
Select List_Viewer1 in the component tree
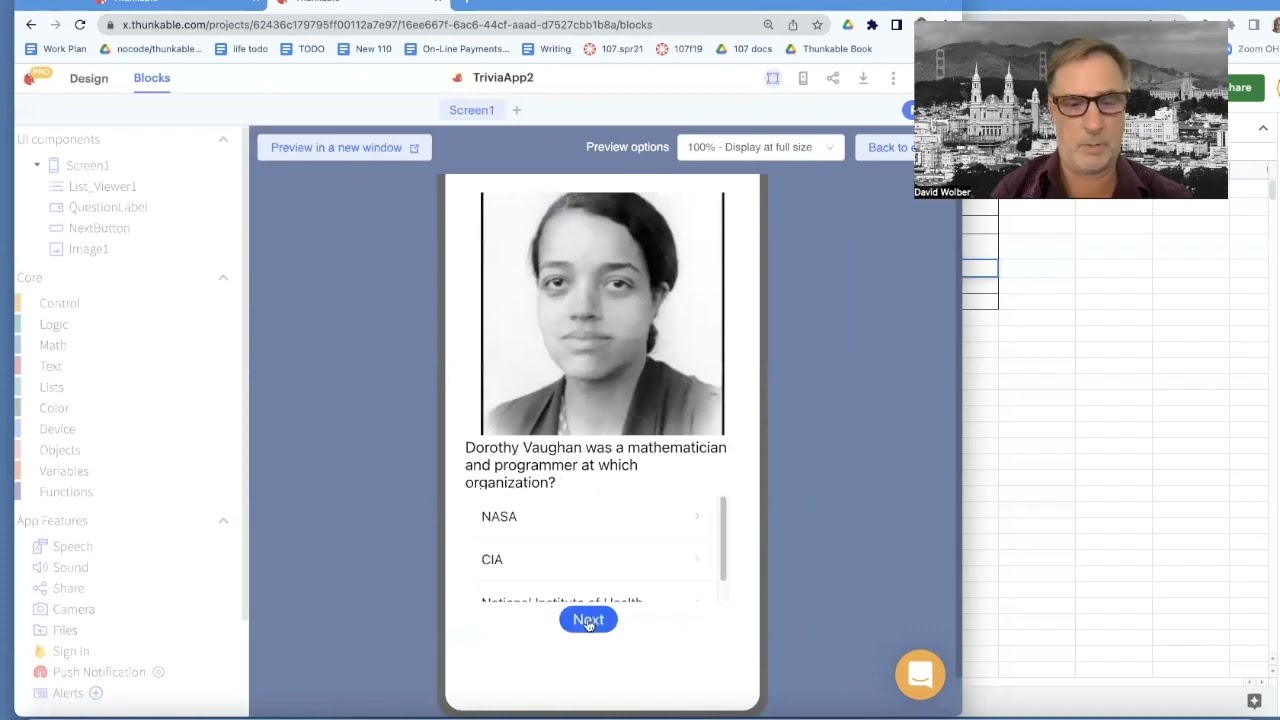(x=102, y=186)
